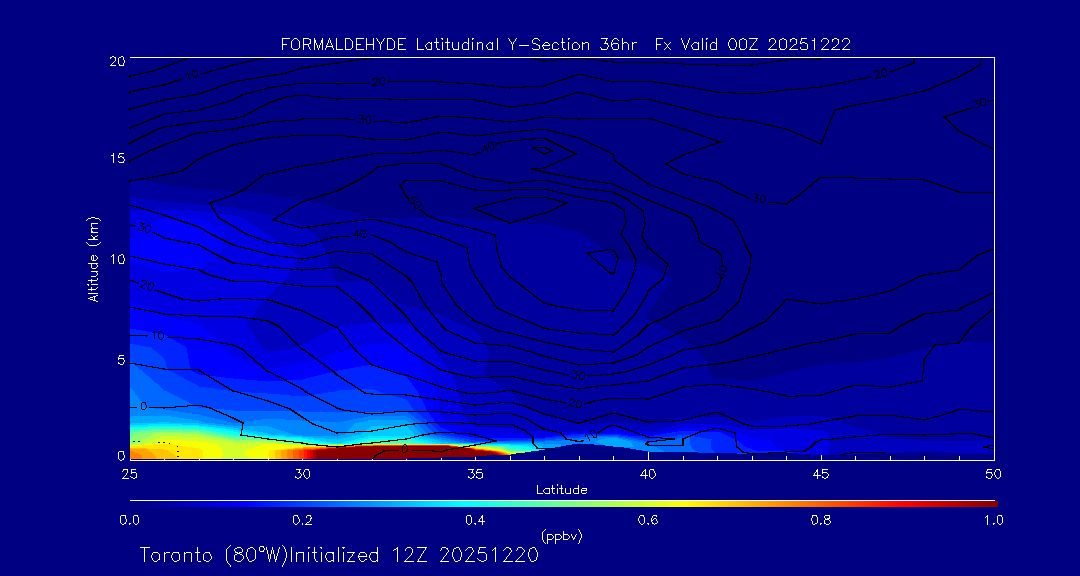
Task: Select the latitude axis tick label "25"
Action: click(129, 474)
